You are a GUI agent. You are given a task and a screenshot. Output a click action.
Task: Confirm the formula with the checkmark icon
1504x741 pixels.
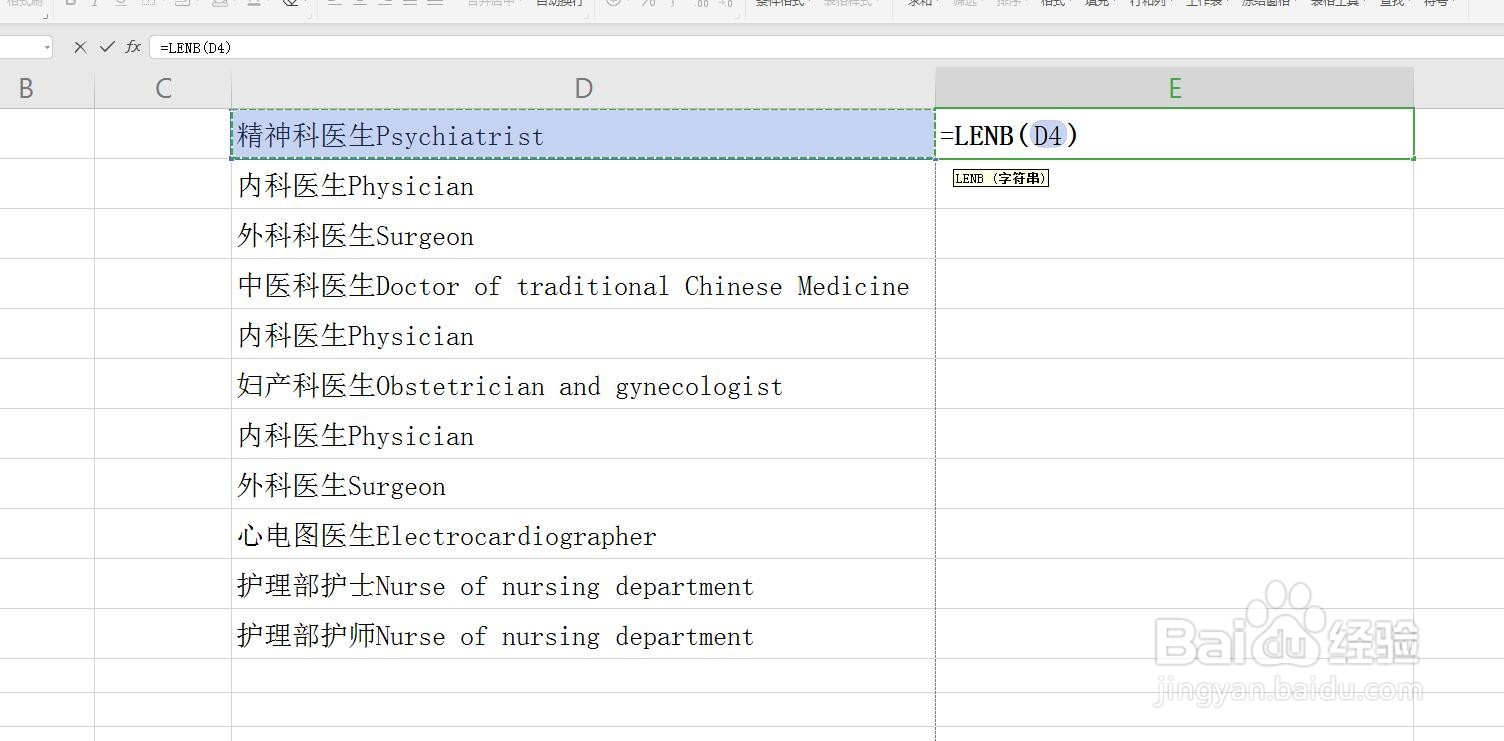click(106, 47)
